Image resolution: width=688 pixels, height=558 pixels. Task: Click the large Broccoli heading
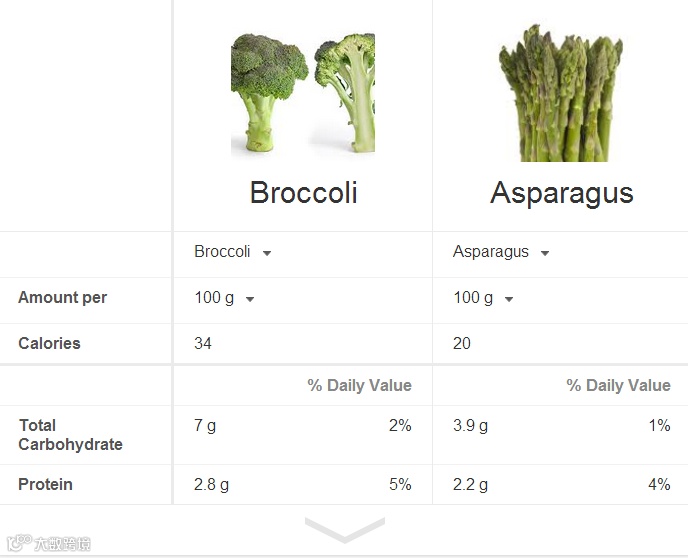[x=303, y=192]
